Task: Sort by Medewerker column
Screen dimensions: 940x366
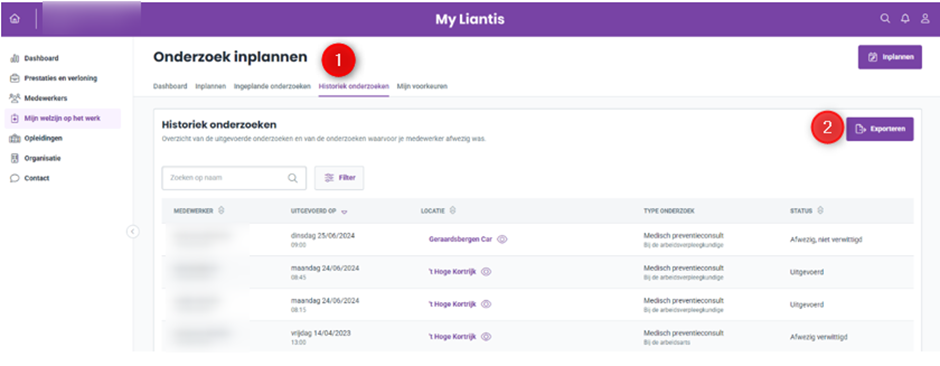Action: (x=221, y=210)
